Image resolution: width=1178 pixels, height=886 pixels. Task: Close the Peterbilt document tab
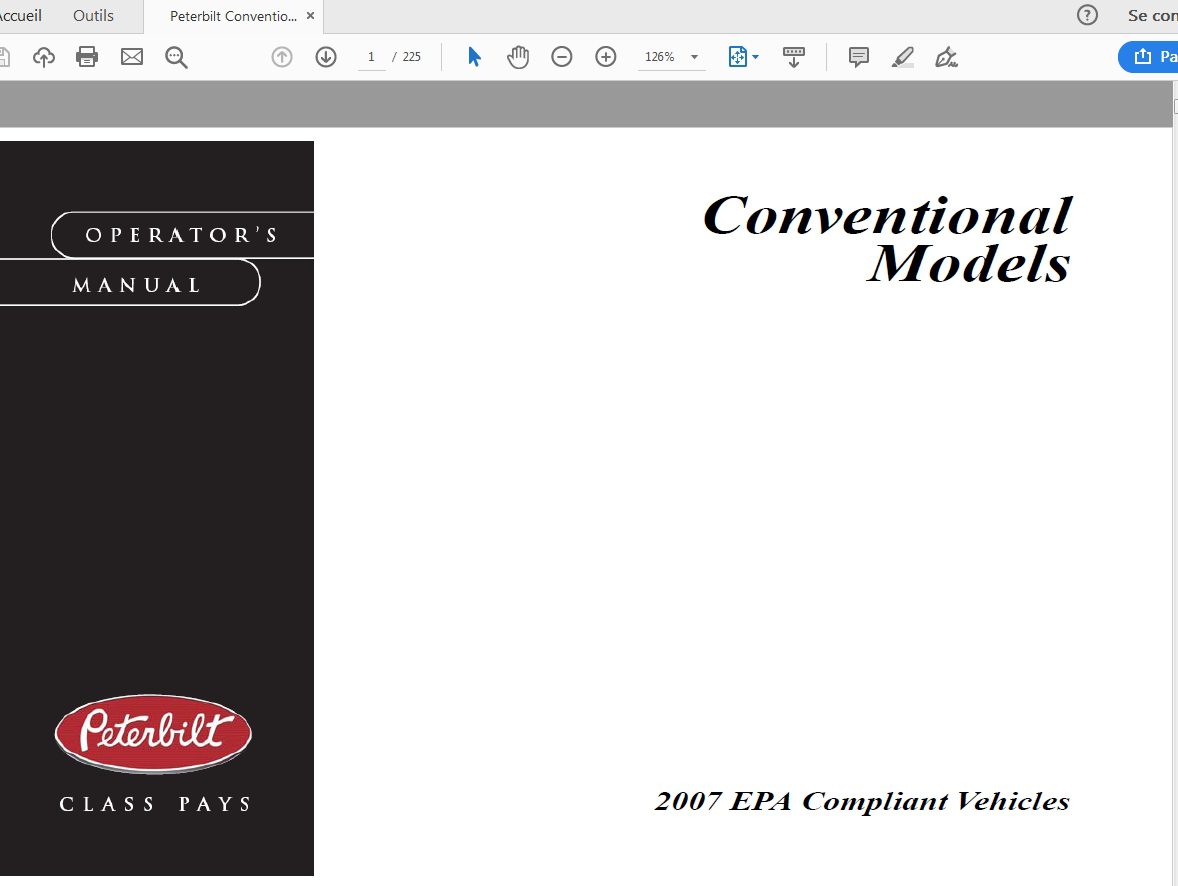click(x=310, y=15)
